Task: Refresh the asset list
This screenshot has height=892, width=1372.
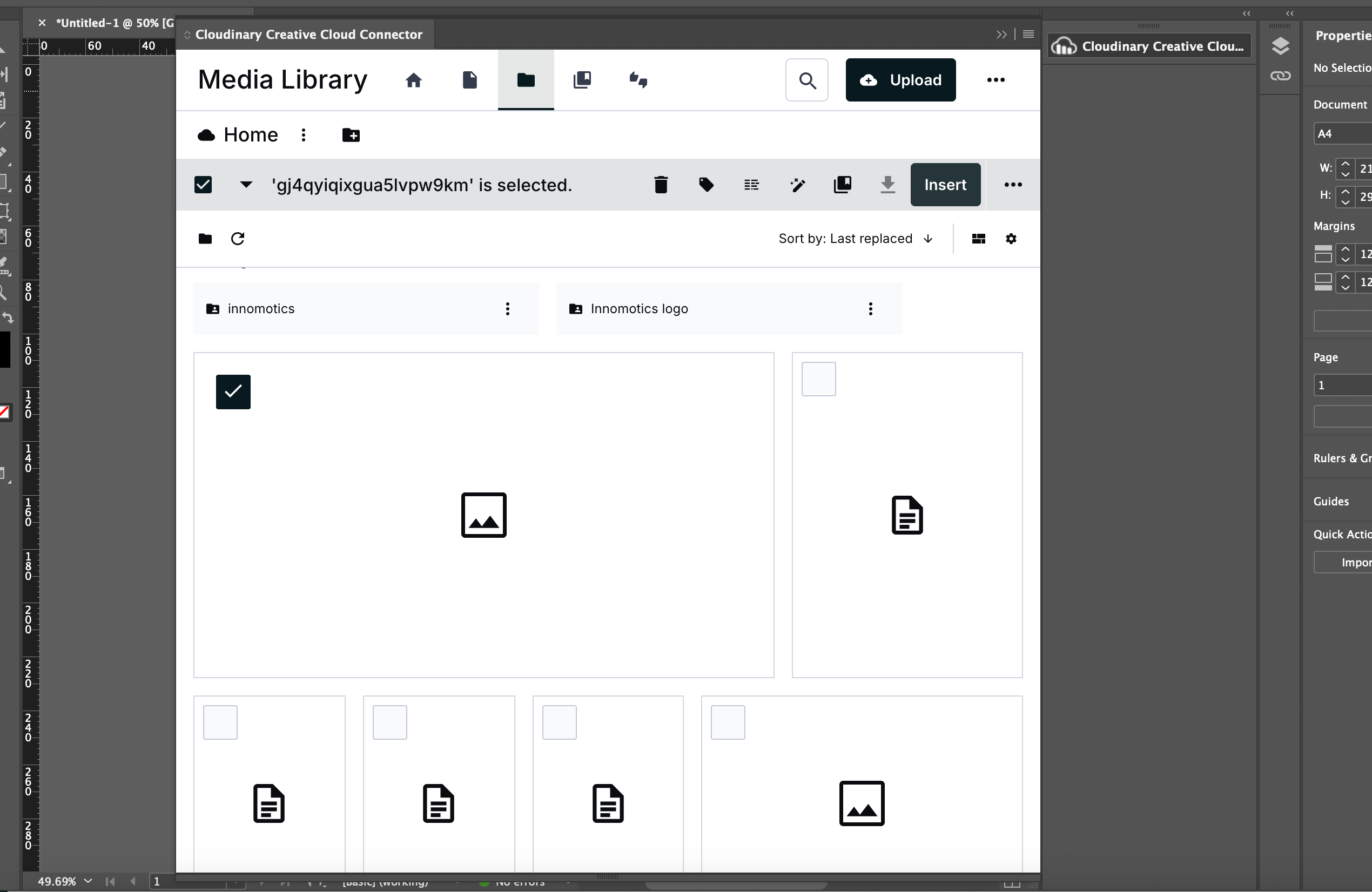Action: coord(238,239)
